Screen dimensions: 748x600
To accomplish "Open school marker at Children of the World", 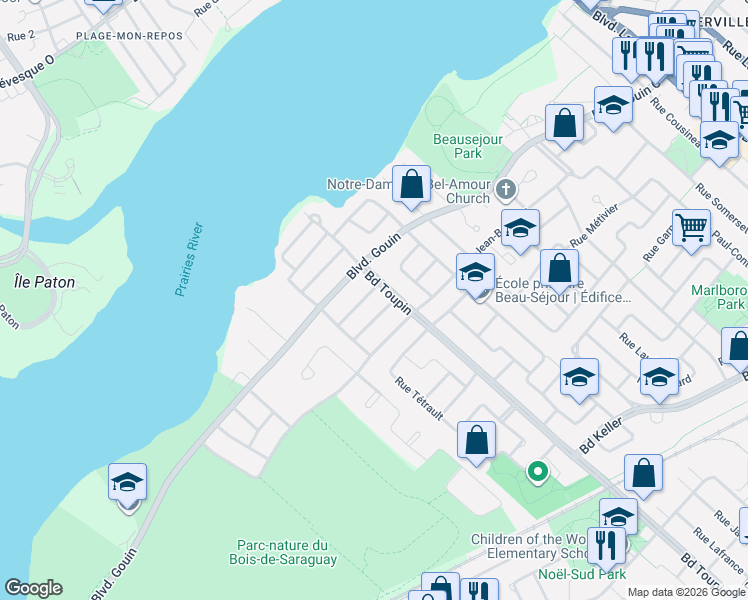I will (x=618, y=517).
